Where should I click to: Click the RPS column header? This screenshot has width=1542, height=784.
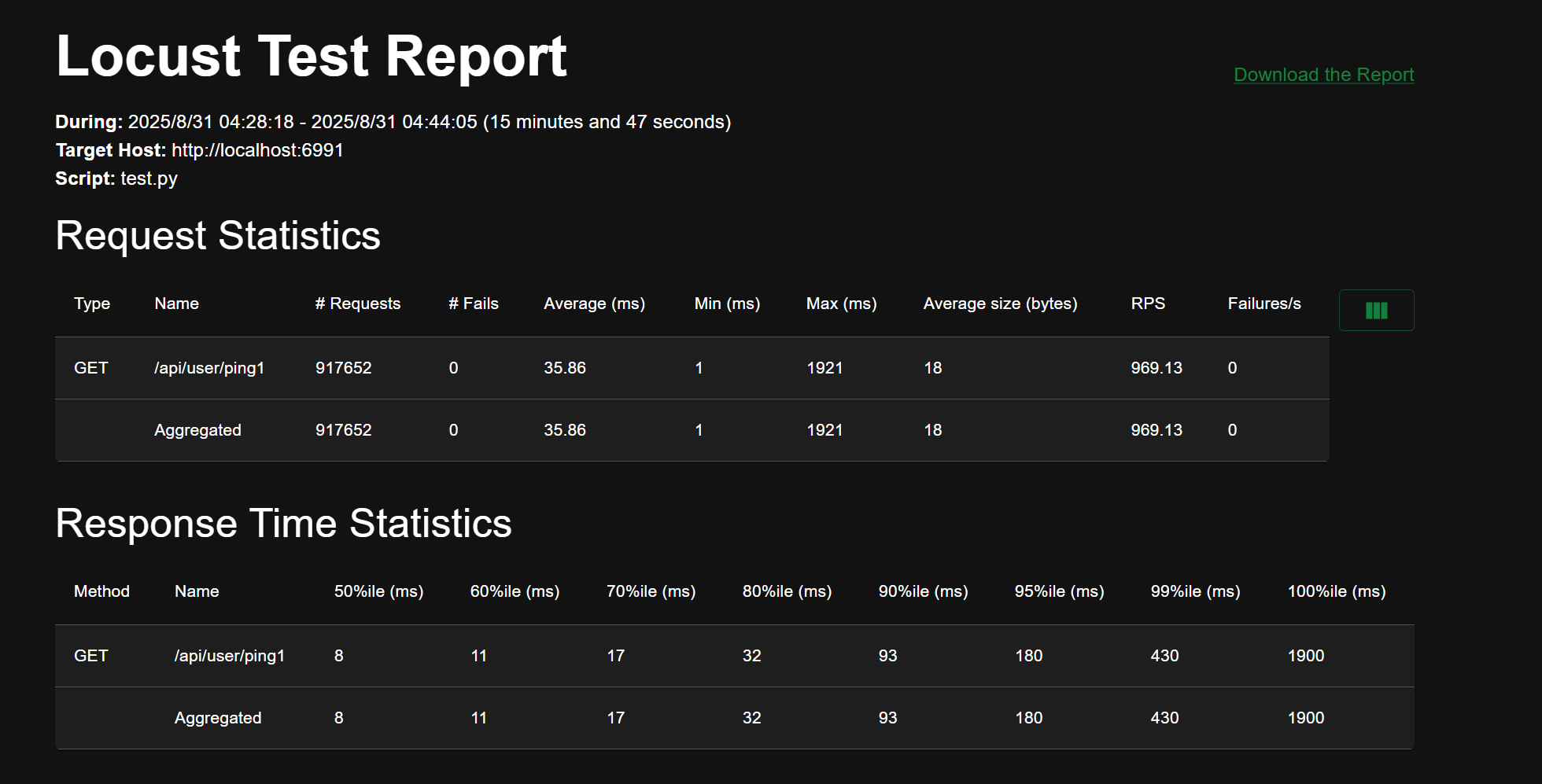(x=1147, y=304)
